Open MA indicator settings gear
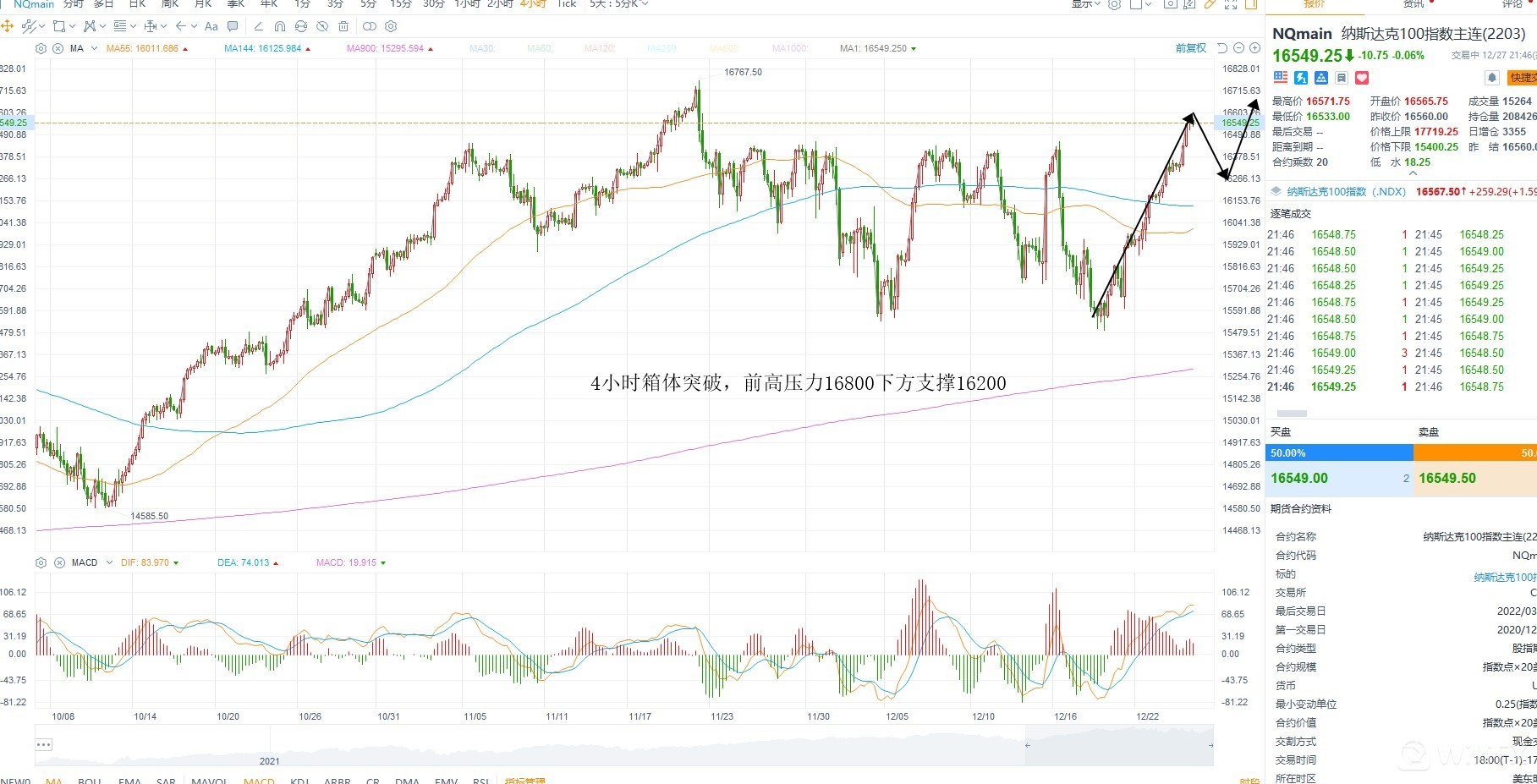This screenshot has height=784, width=1537. pyautogui.click(x=41, y=48)
